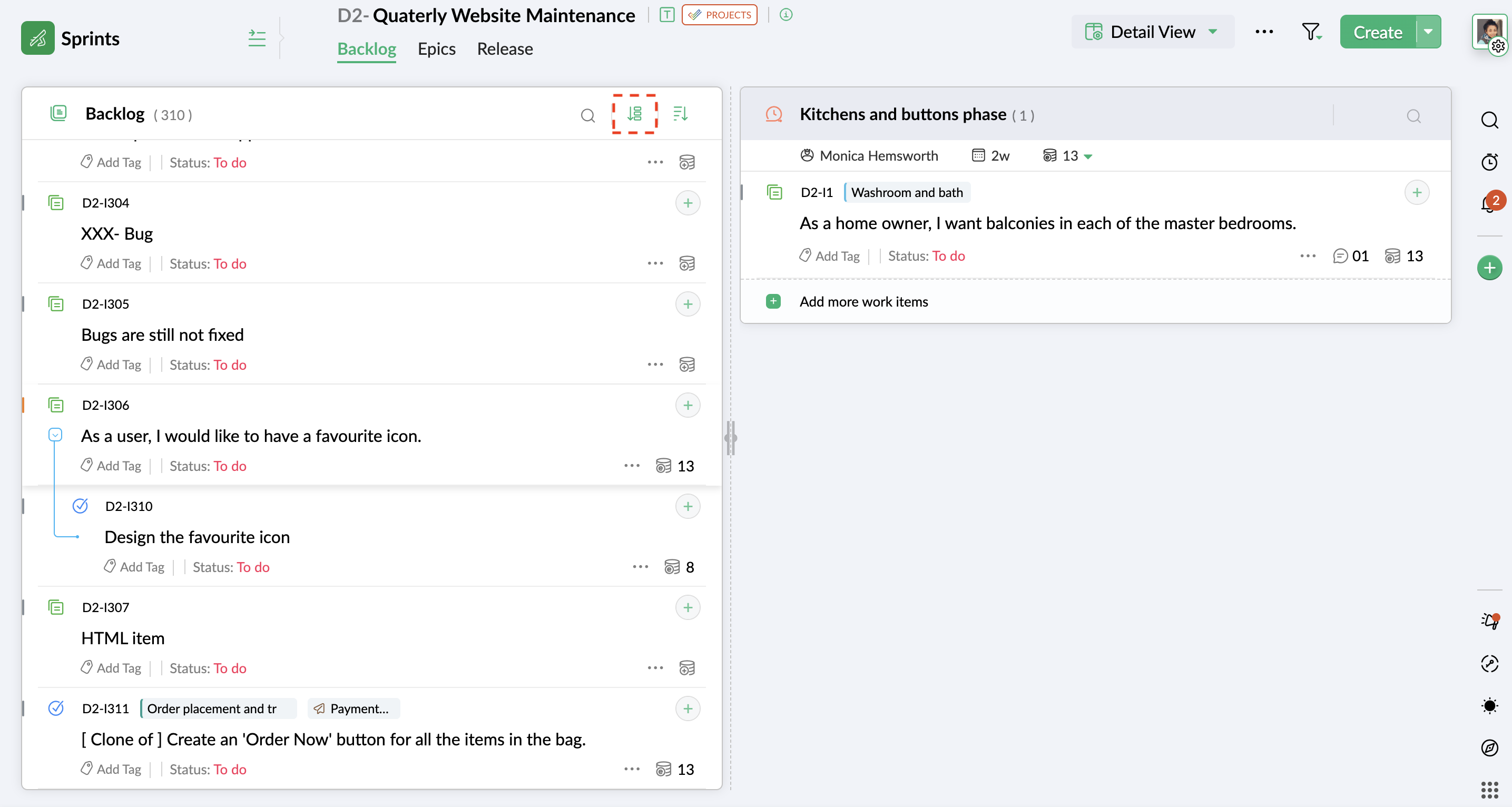The width and height of the screenshot is (1512, 807).
Task: Click the Payment release tag on D2-I311
Action: [354, 709]
